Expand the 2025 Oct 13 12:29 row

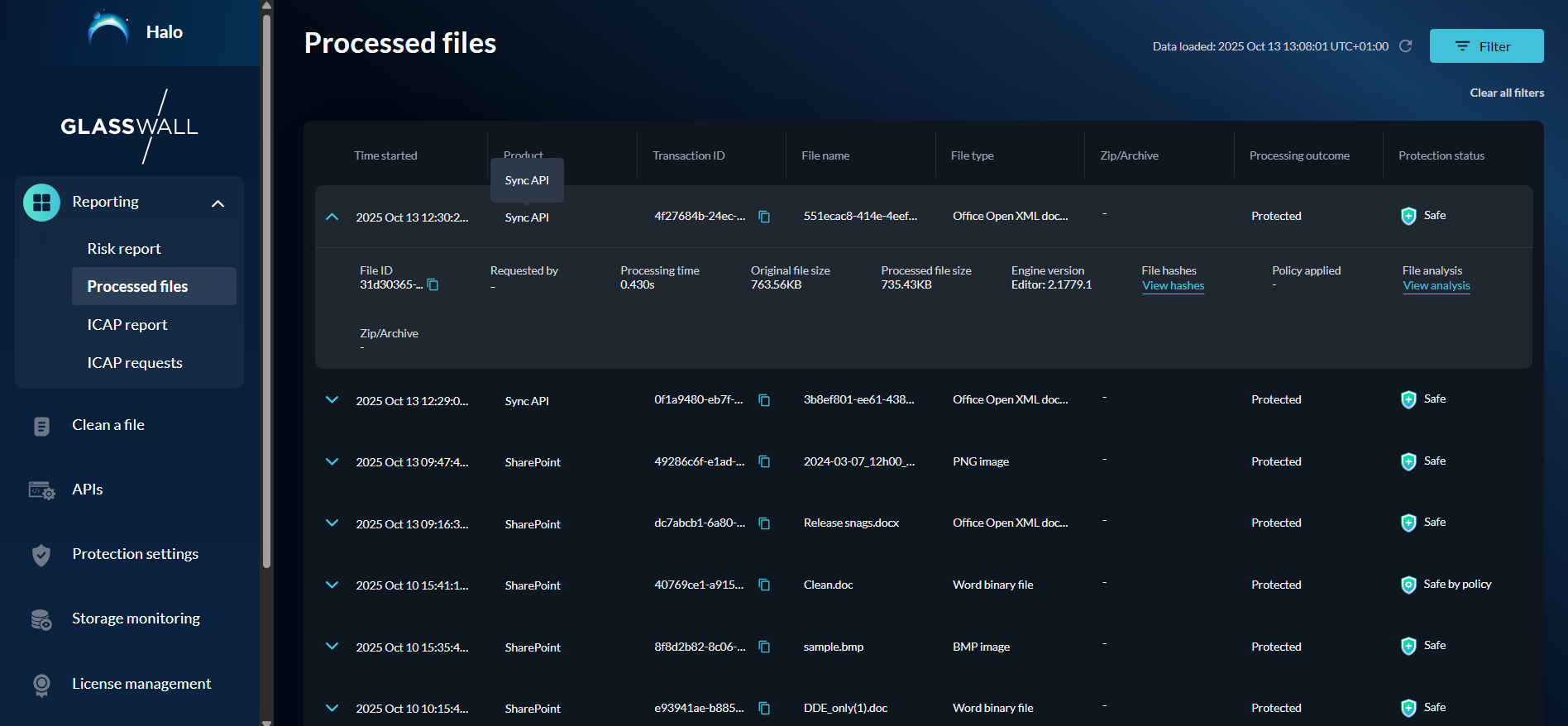[x=332, y=400]
